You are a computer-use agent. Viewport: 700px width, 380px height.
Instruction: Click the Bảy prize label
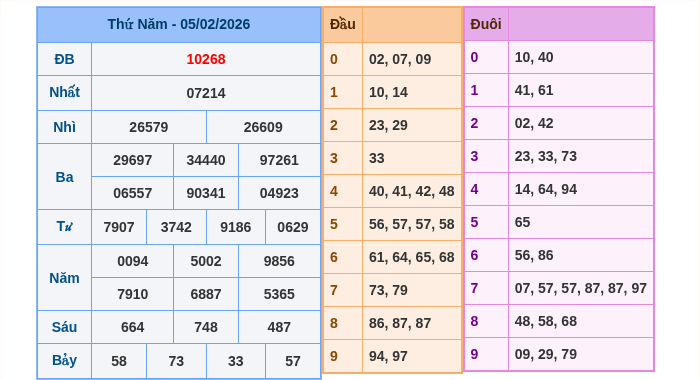pyautogui.click(x=64, y=360)
